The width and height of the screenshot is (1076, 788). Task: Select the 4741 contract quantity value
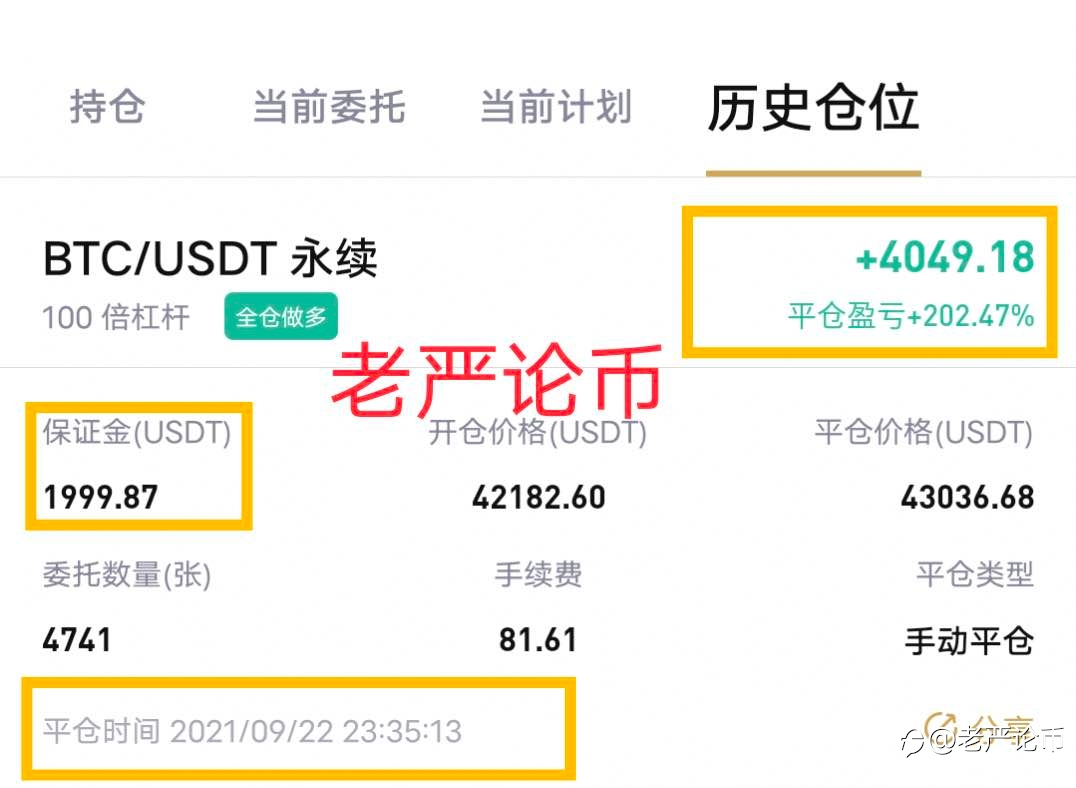(77, 640)
